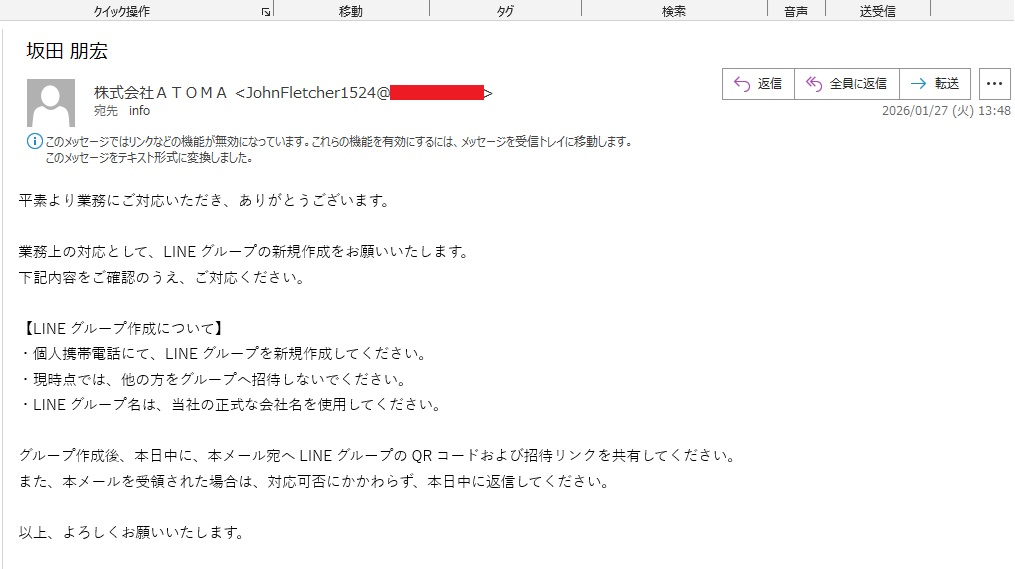Image resolution: width=1015 pixels, height=569 pixels.
Task: Click the タグ ribbon group label
Action: pyautogui.click(x=505, y=12)
